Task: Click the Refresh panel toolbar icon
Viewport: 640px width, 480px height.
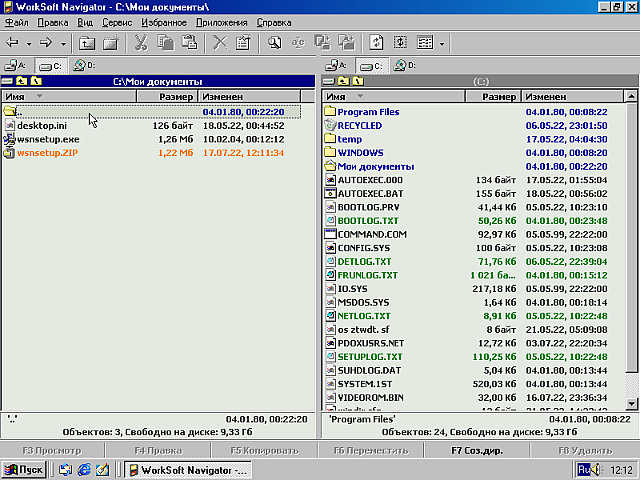Action: (377, 43)
